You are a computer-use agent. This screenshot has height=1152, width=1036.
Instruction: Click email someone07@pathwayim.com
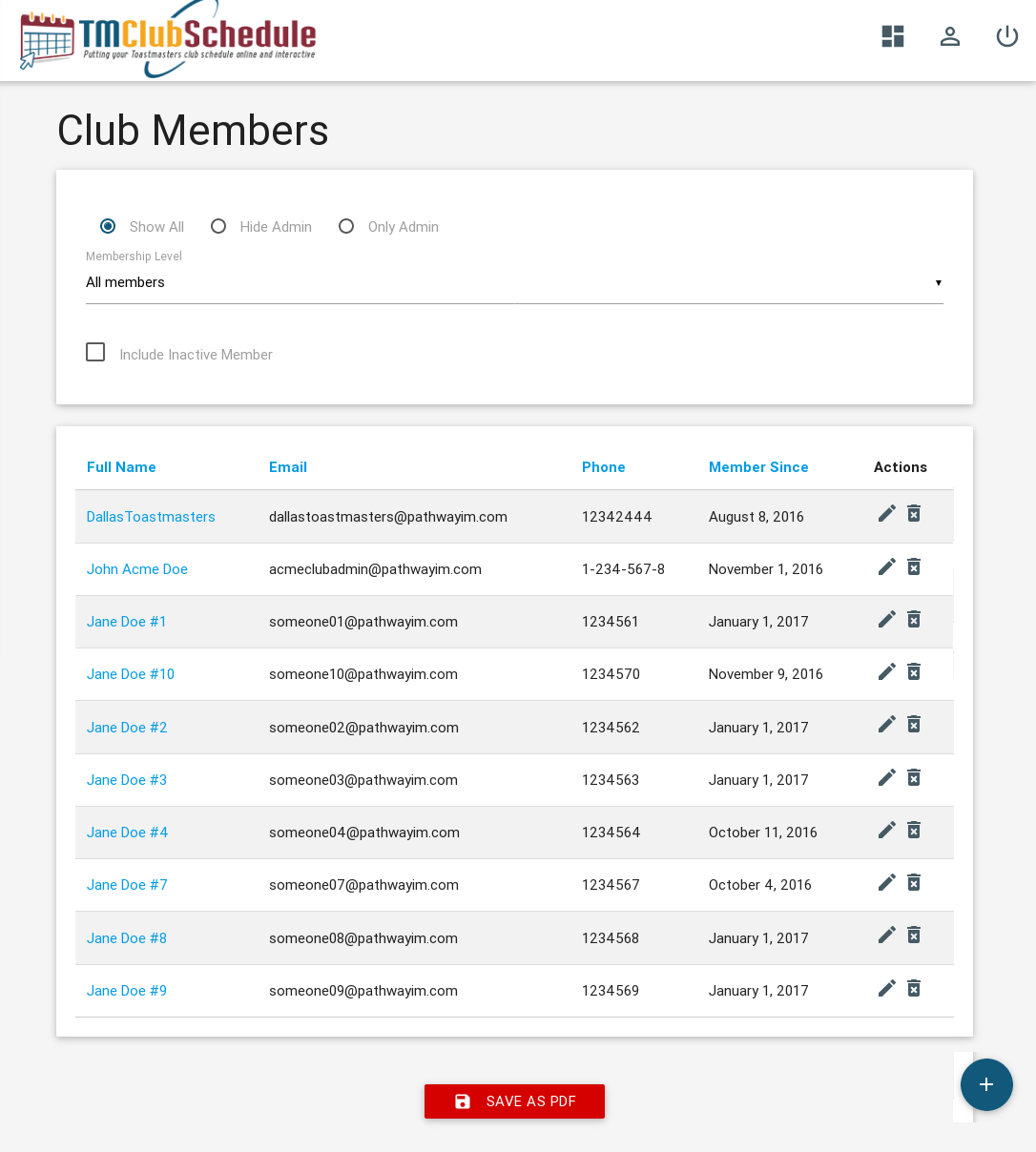click(x=363, y=885)
